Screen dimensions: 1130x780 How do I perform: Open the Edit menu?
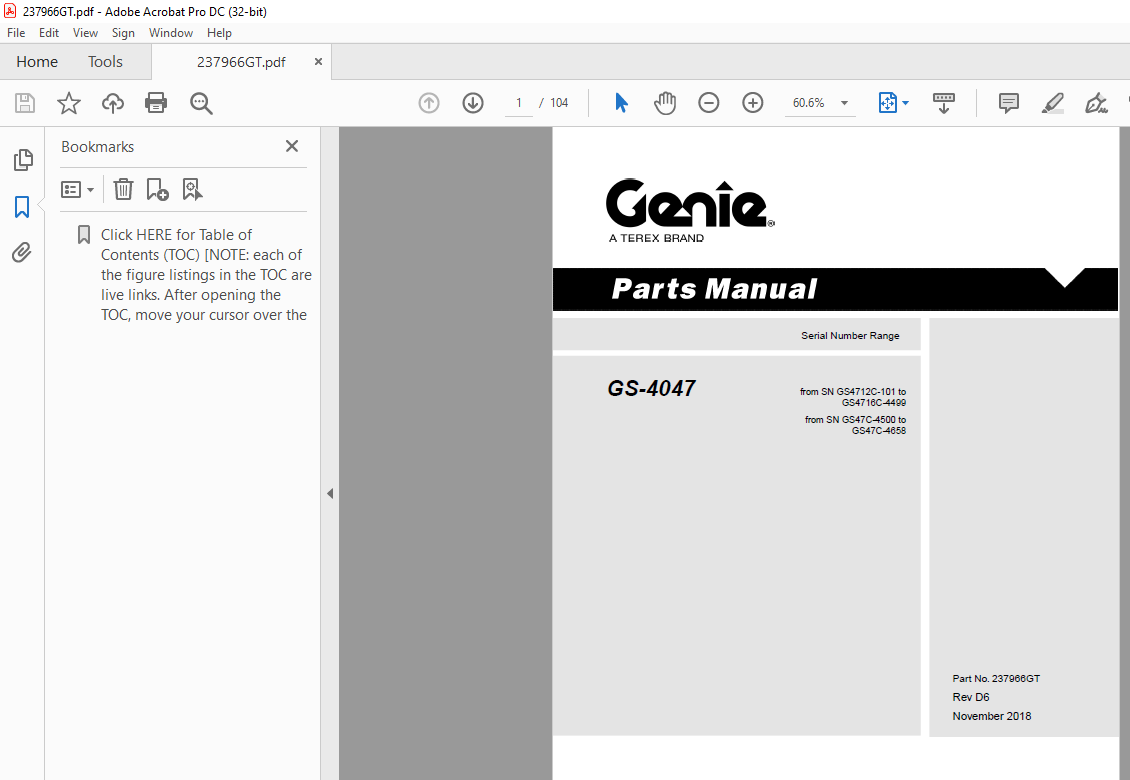tap(49, 32)
